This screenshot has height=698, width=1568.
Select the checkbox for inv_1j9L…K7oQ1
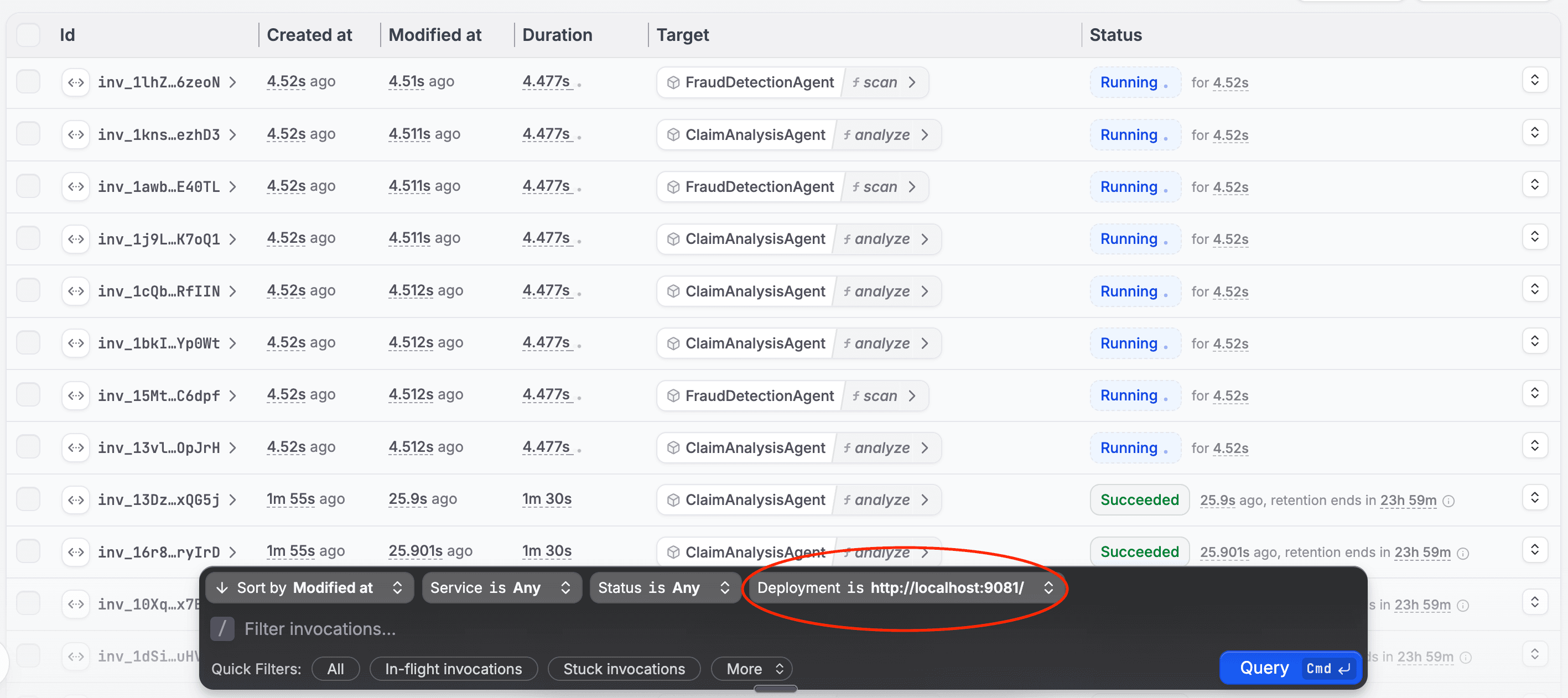(x=28, y=238)
